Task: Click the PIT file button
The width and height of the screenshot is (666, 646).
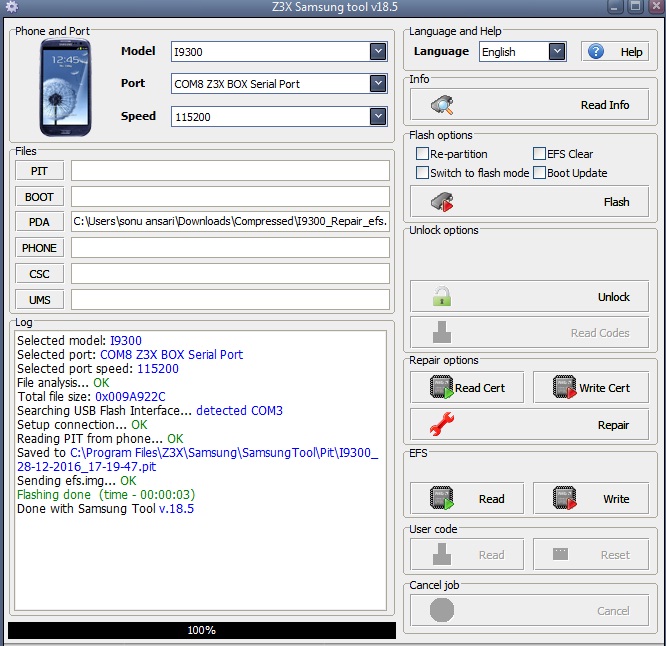Action: click(40, 171)
